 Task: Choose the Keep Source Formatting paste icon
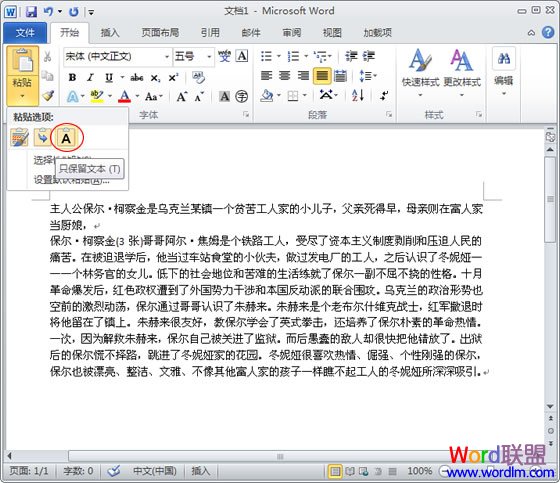point(19,137)
